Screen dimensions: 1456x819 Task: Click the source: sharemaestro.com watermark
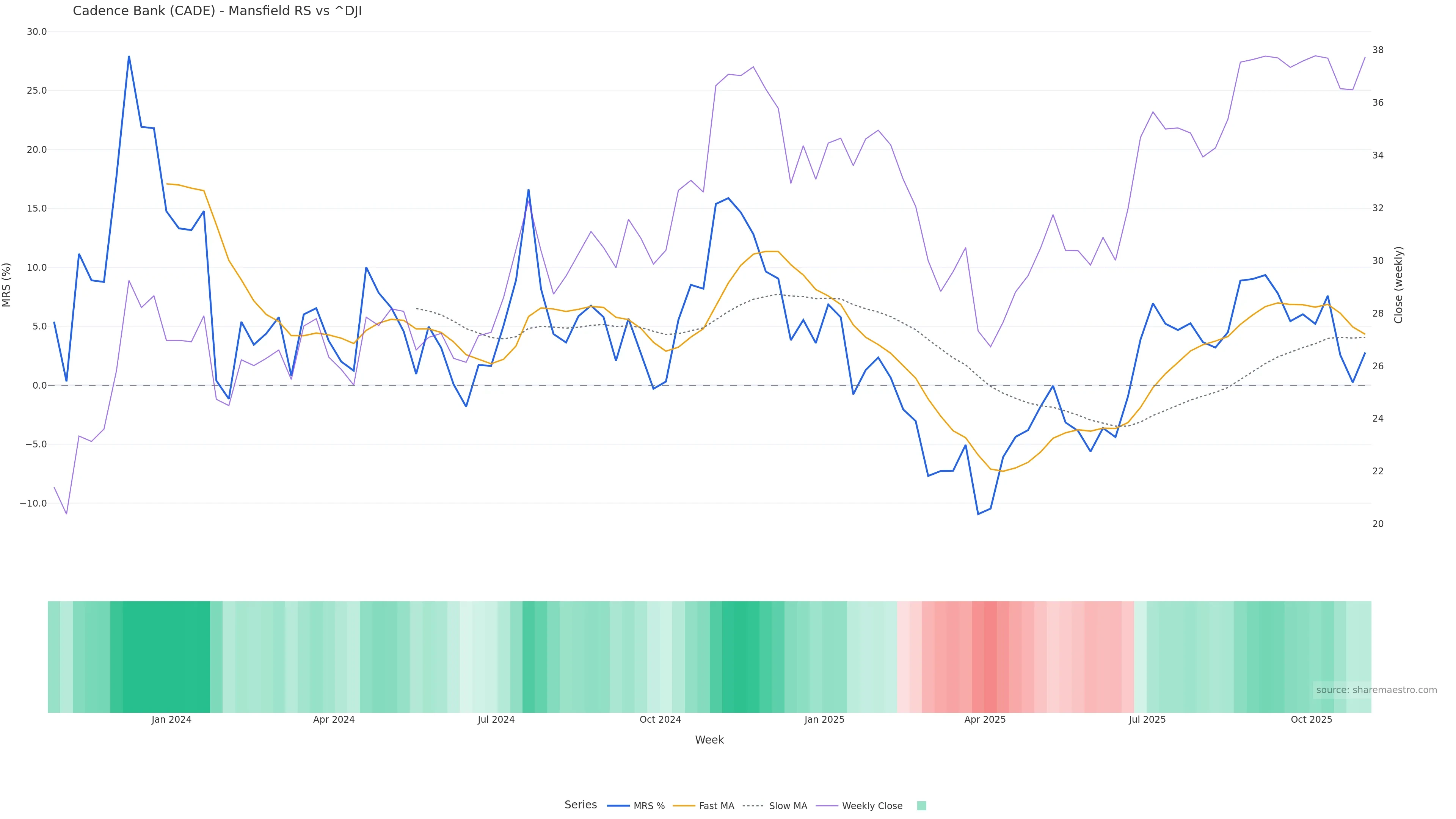[x=1376, y=690]
